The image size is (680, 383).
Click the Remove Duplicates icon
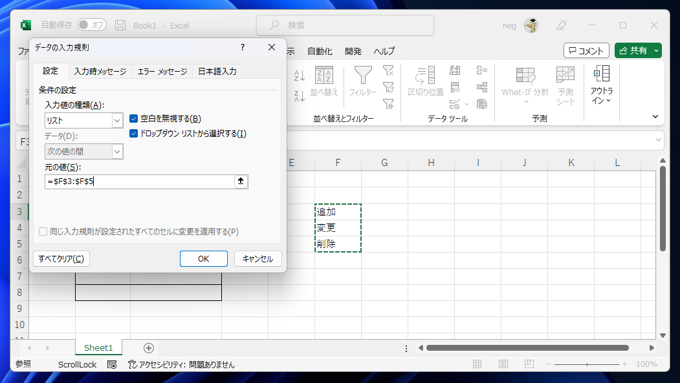(455, 87)
